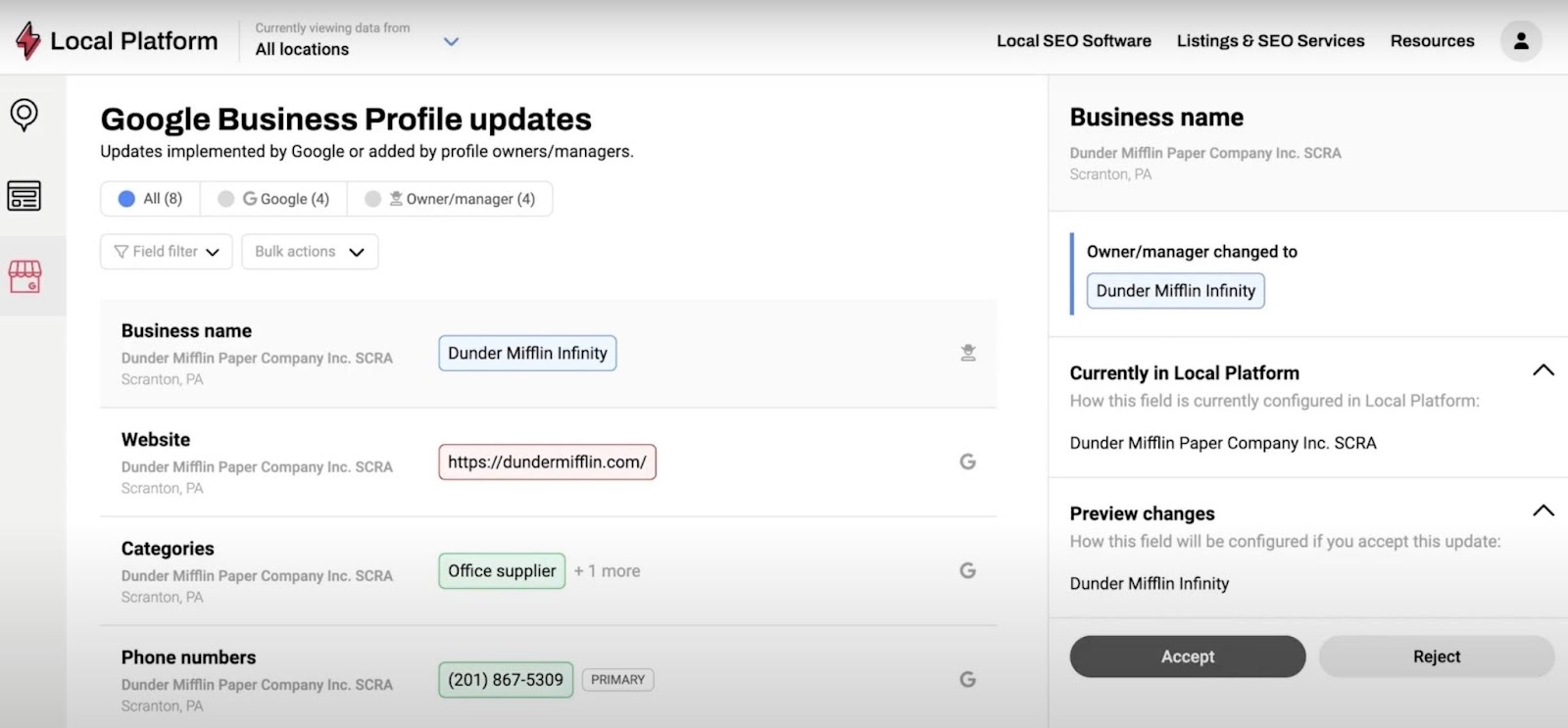Open the listings sidebar icon

coord(24,196)
